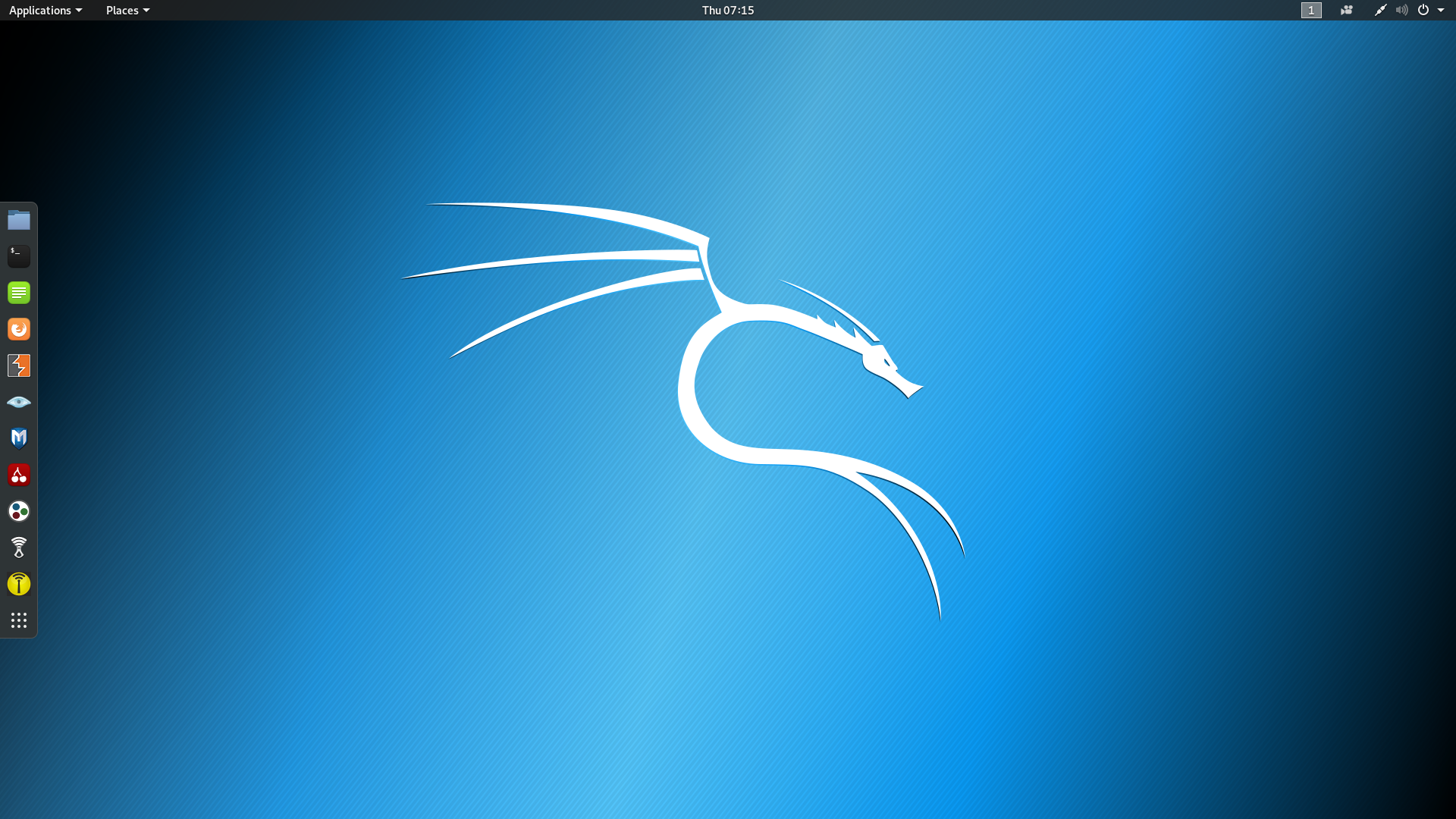This screenshot has height=819, width=1456.
Task: Launch the terminal emulator
Action: [18, 255]
